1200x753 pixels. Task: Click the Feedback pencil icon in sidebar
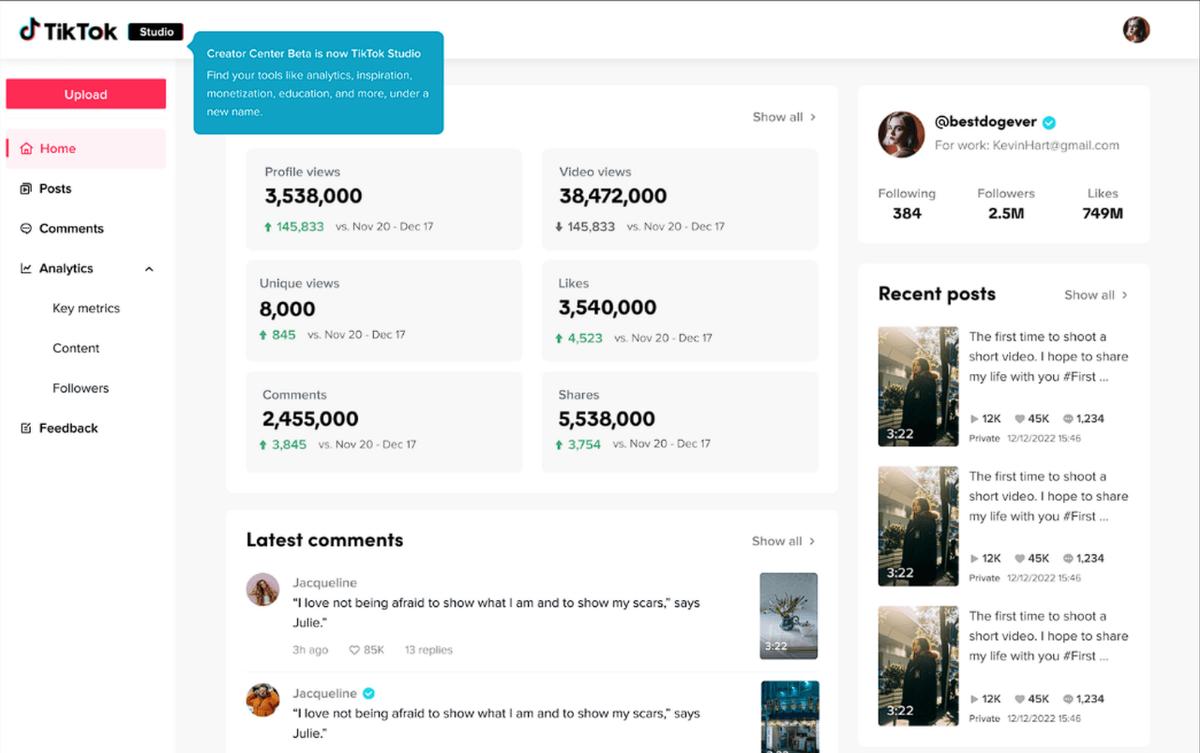[27, 428]
